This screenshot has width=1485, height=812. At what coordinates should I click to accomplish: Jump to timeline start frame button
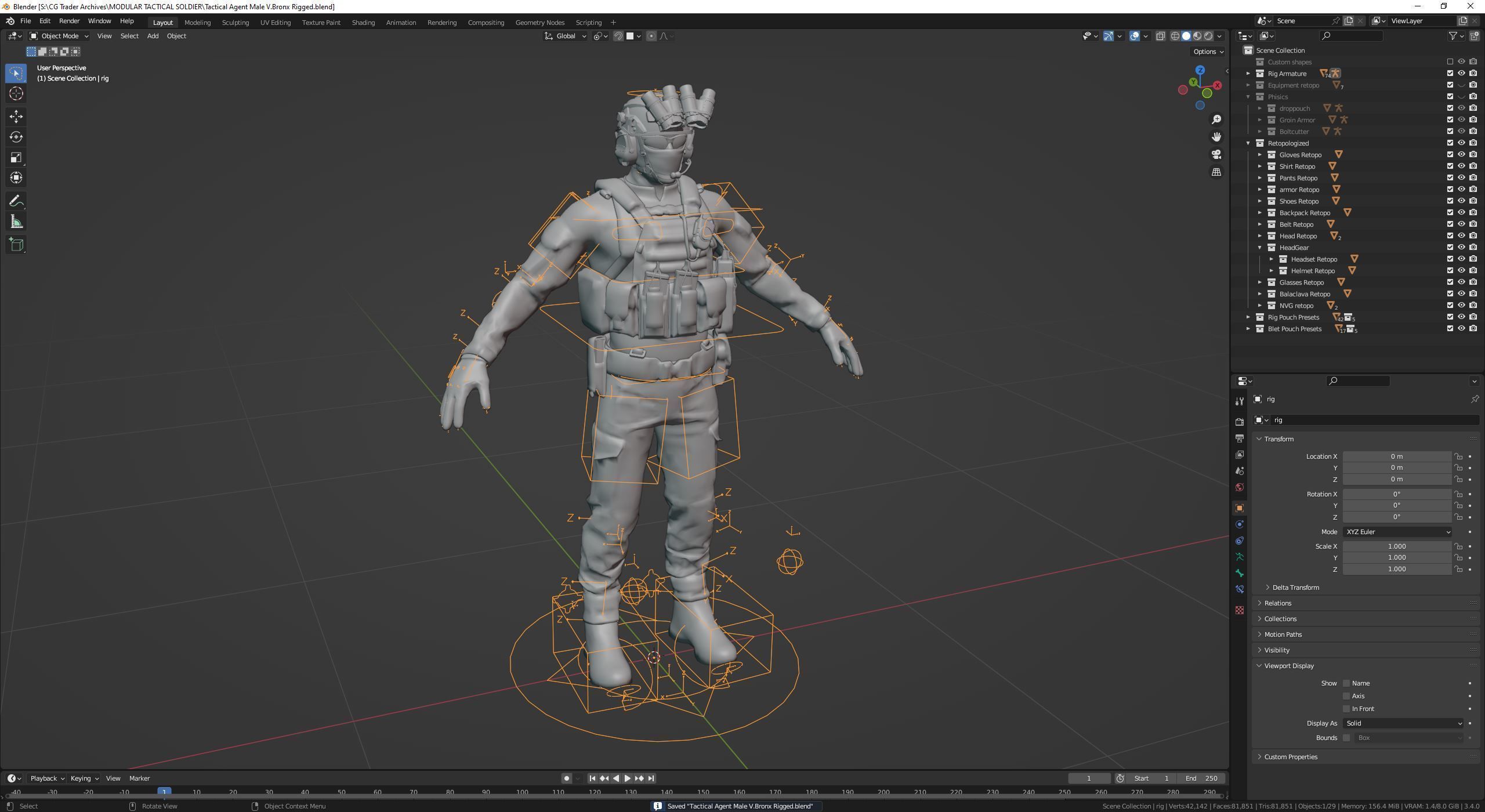click(x=592, y=778)
